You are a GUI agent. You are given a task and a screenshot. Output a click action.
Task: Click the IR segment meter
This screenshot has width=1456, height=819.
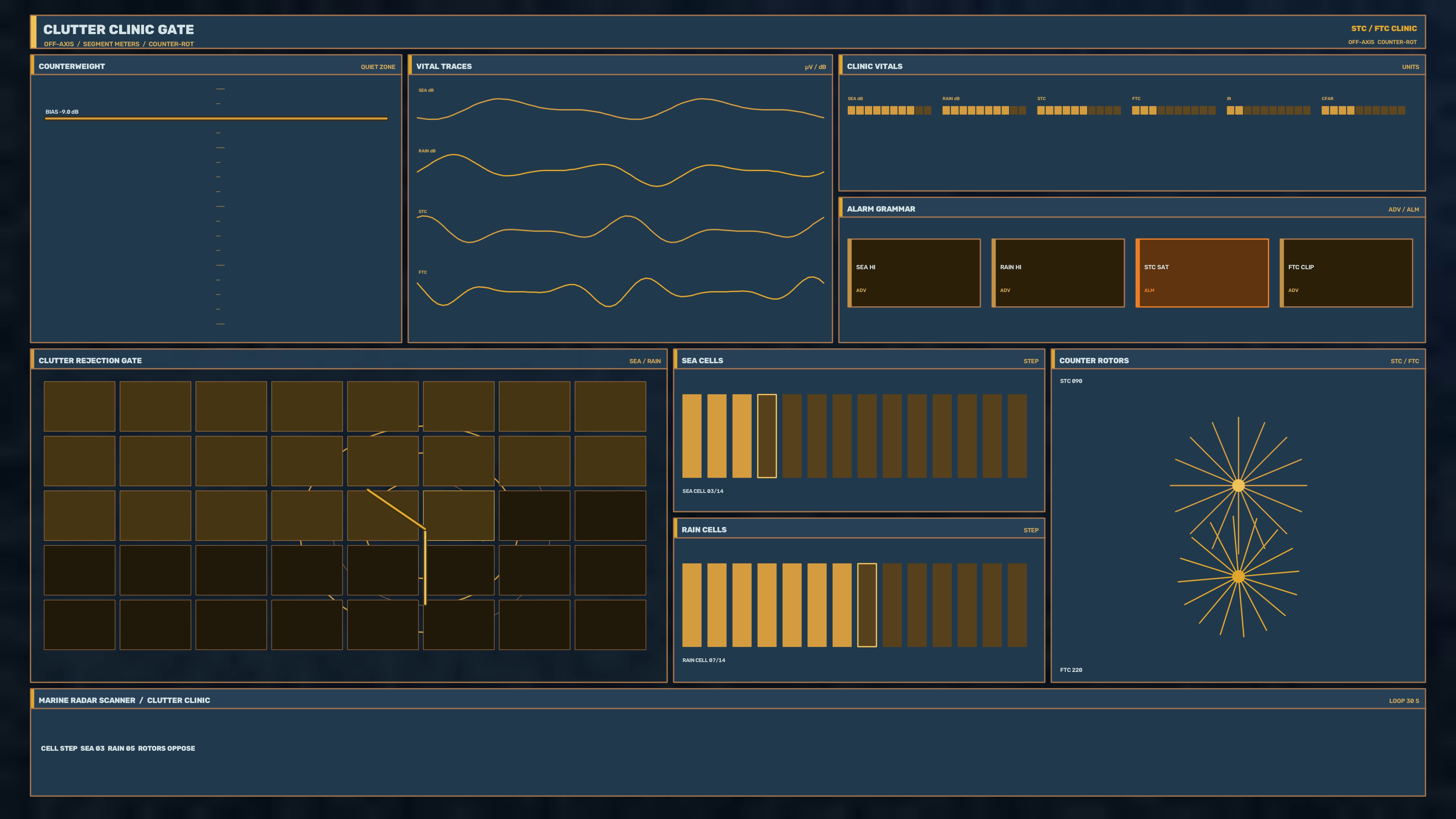pyautogui.click(x=1268, y=110)
